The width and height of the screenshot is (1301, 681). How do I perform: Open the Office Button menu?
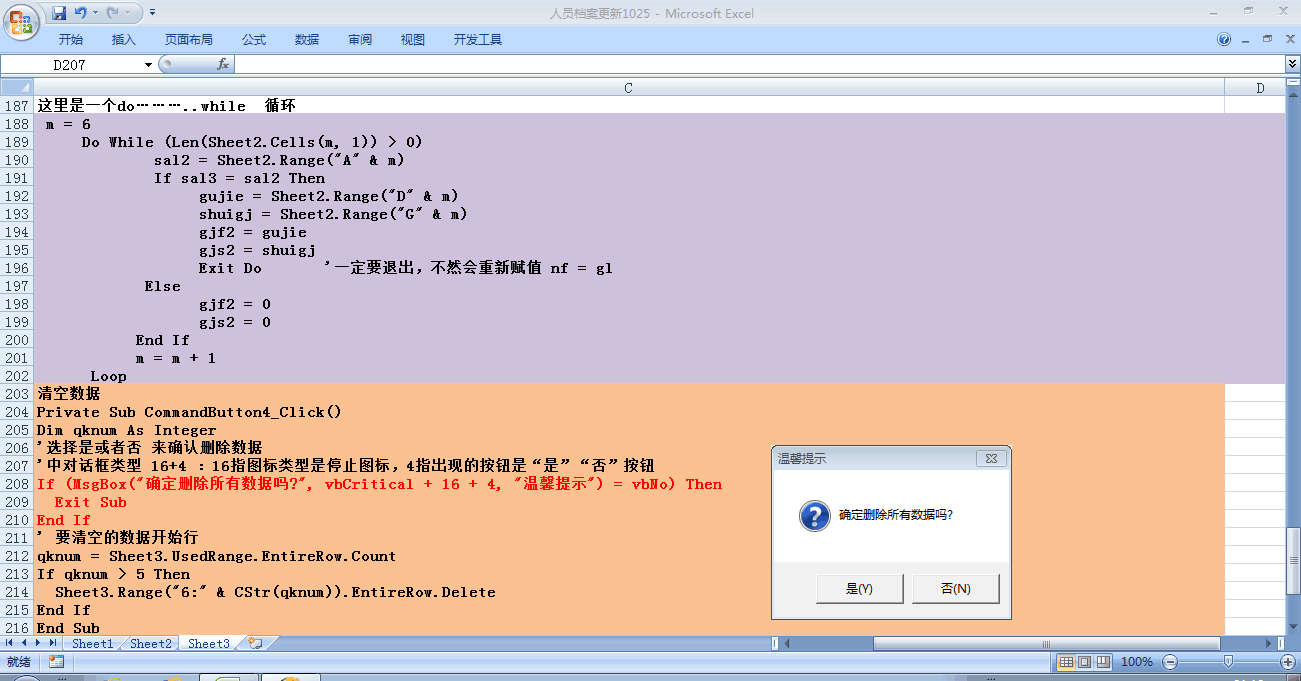(21, 20)
